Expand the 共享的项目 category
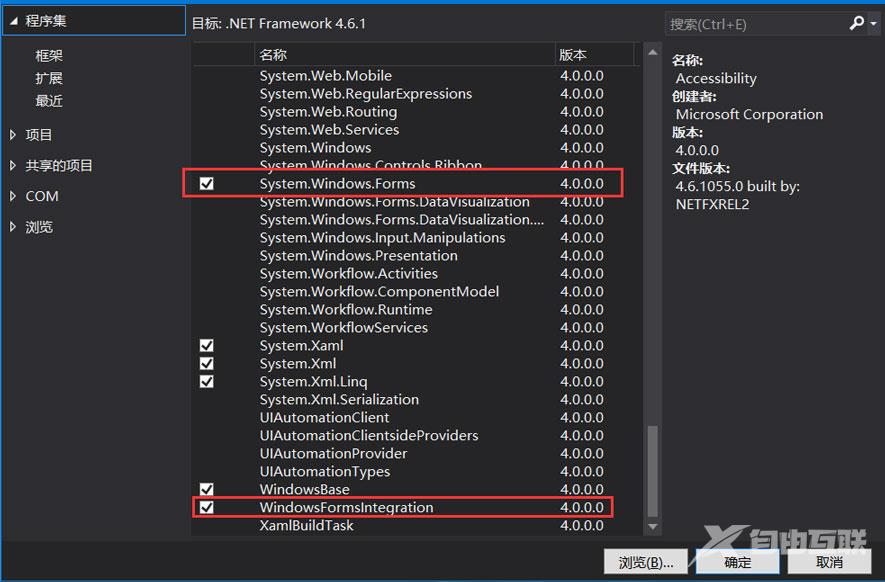885x582 pixels. click(x=13, y=165)
